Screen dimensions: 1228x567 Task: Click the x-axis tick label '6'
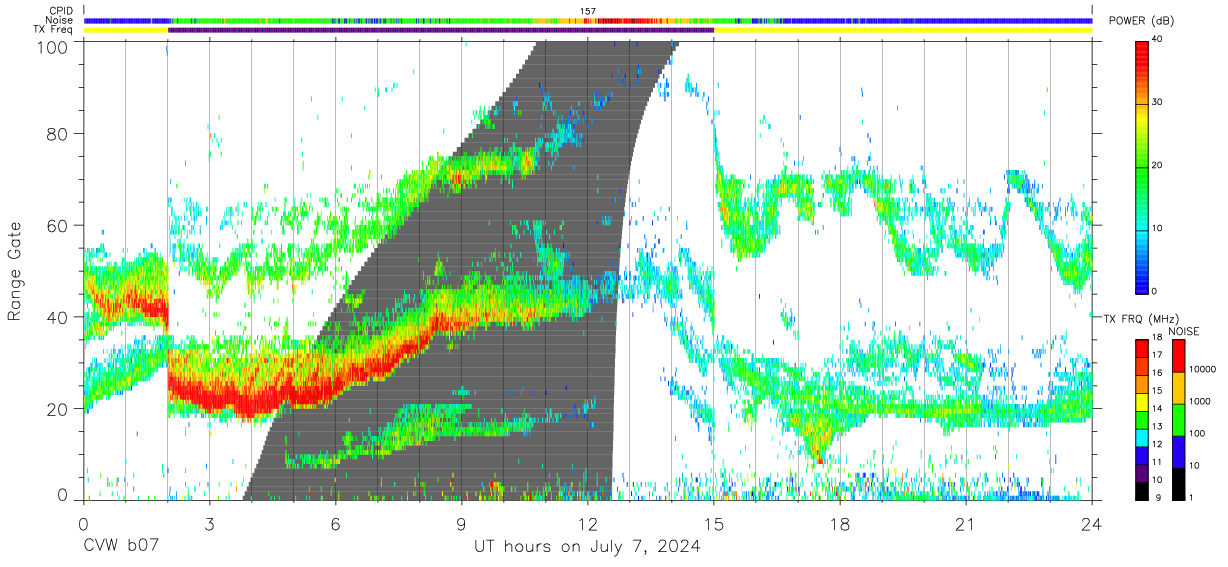click(x=336, y=524)
